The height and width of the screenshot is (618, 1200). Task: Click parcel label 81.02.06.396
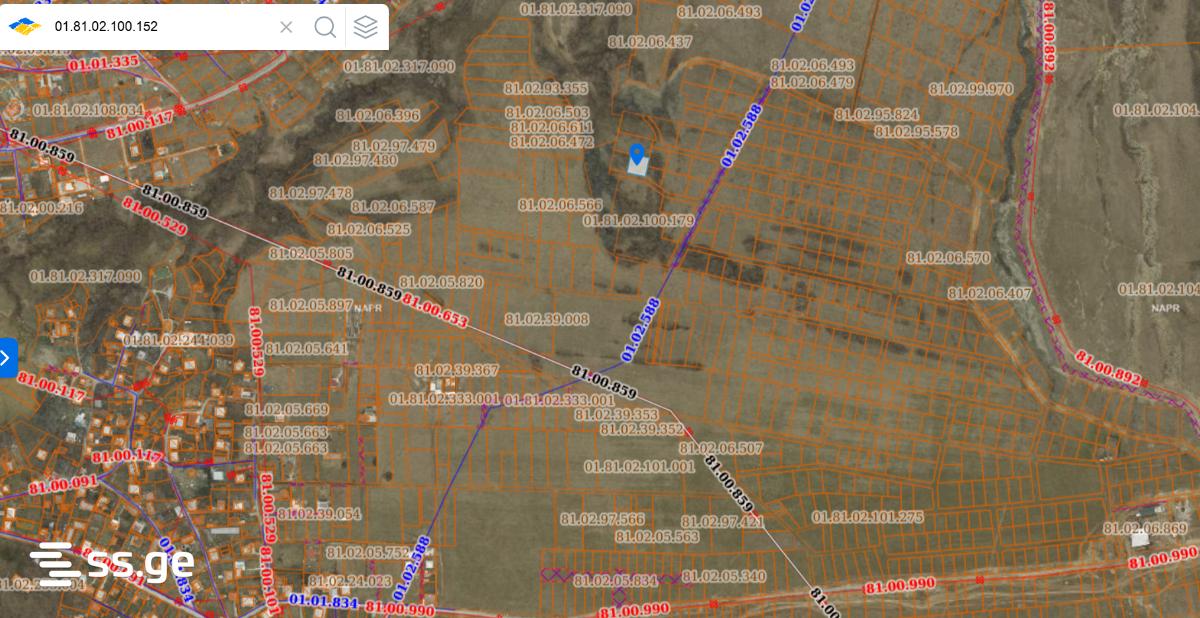379,116
